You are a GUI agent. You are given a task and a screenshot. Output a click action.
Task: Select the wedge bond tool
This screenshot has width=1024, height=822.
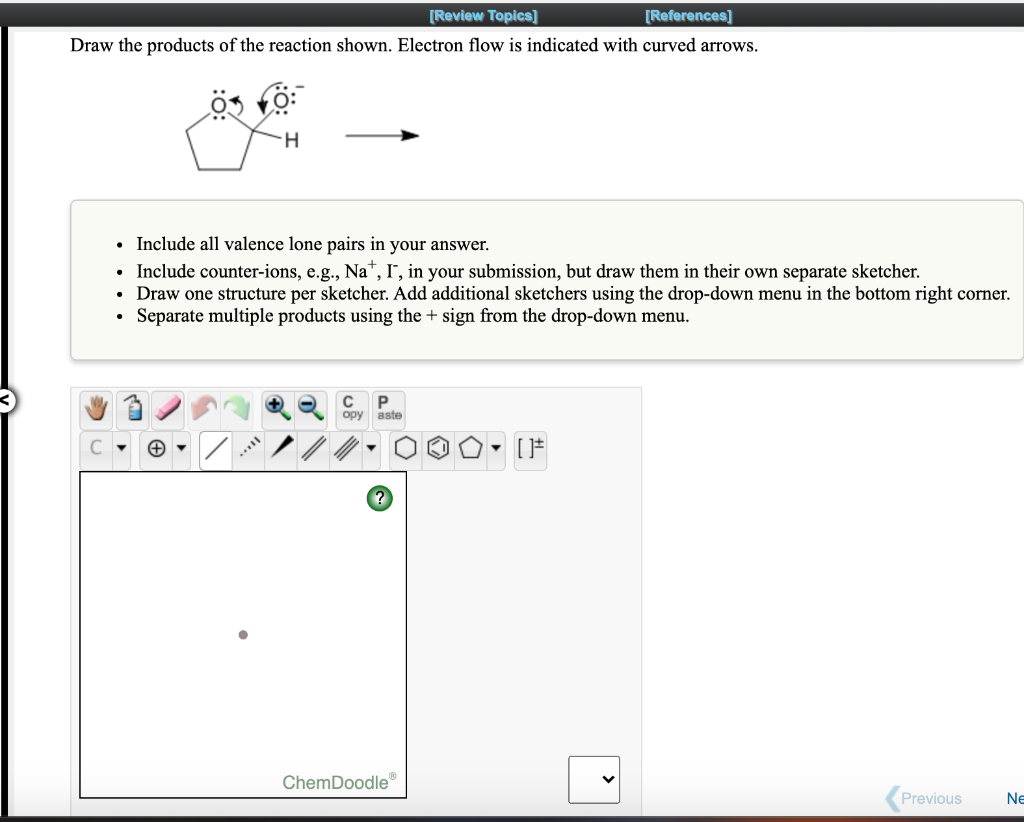280,449
